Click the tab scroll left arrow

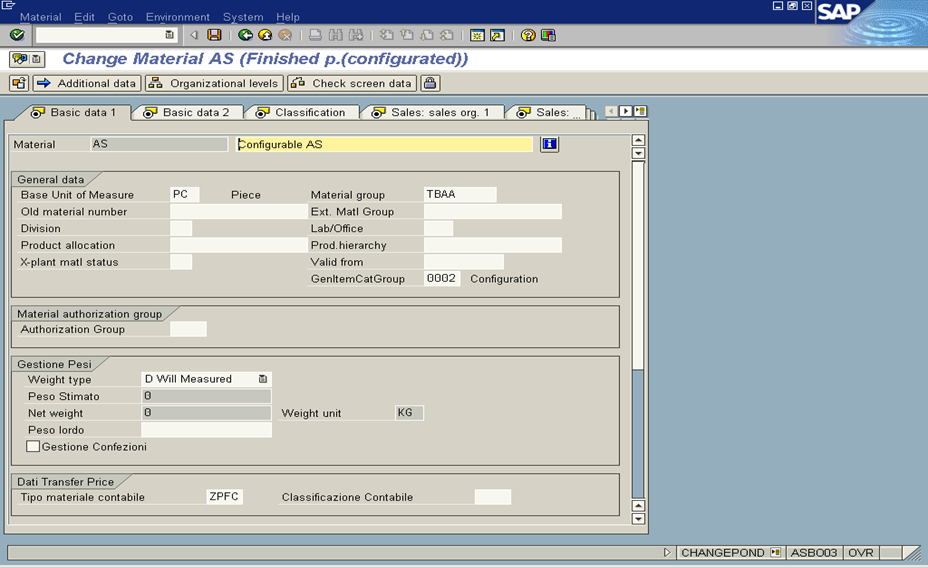click(611, 111)
